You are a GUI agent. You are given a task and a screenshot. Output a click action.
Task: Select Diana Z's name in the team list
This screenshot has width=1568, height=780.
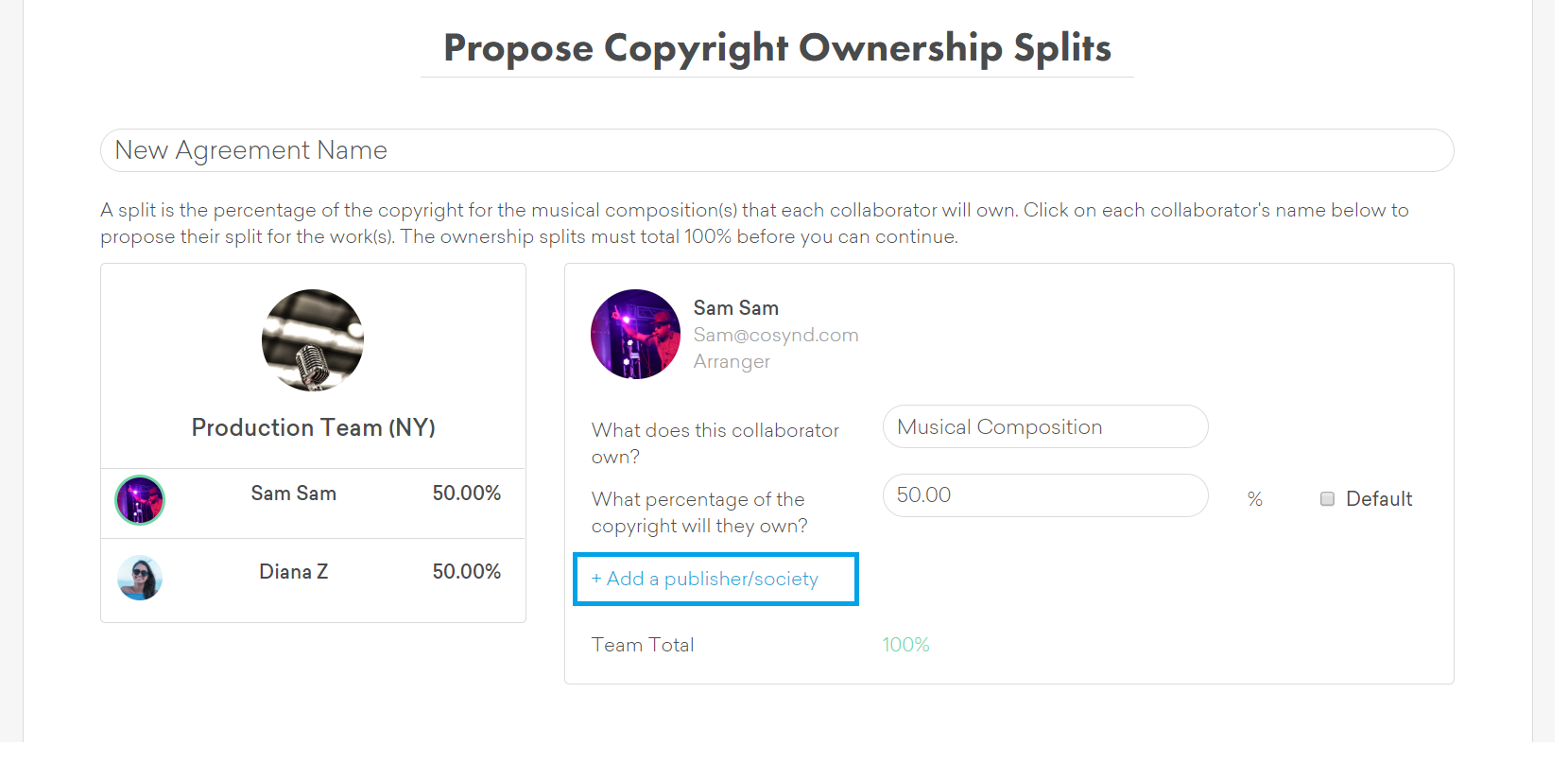[x=294, y=572]
